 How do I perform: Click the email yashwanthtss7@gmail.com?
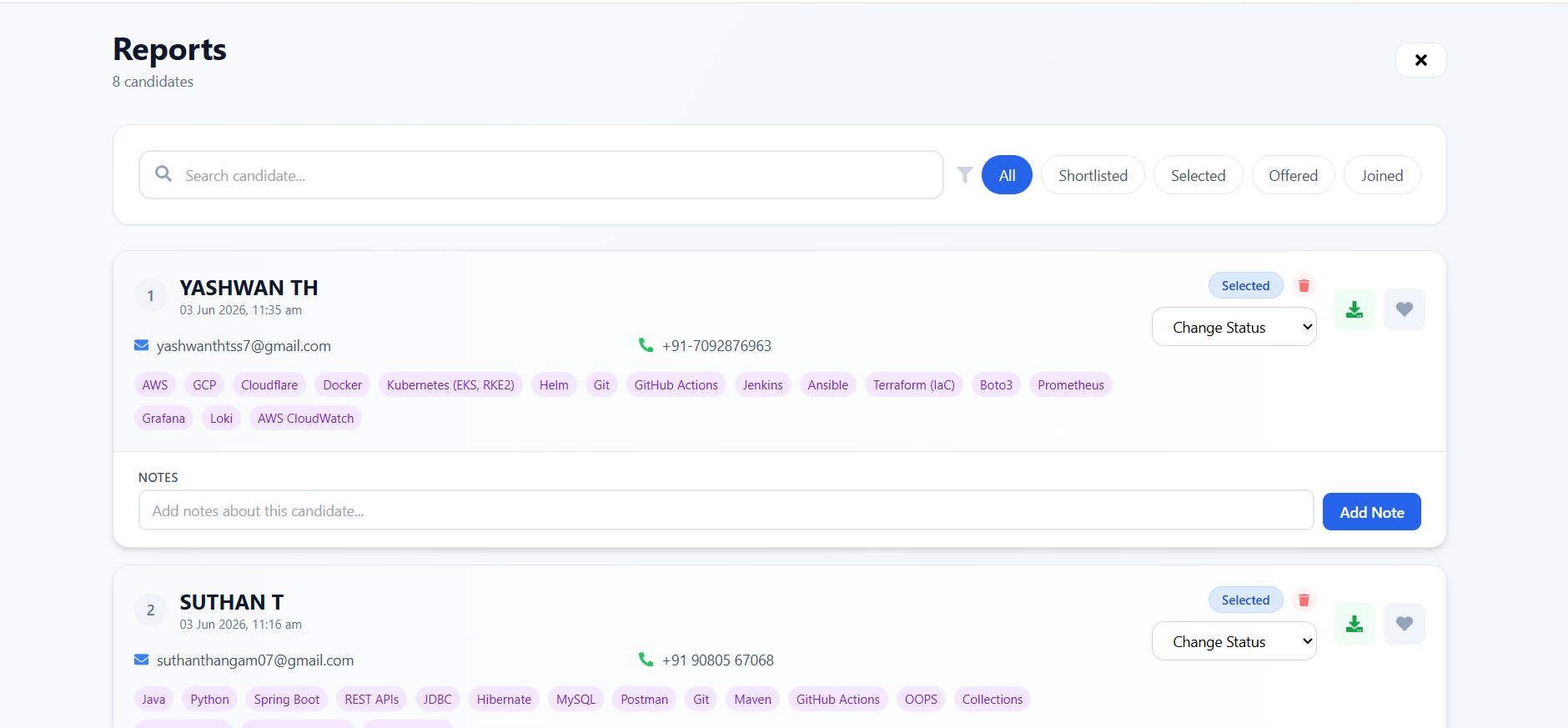tap(244, 346)
